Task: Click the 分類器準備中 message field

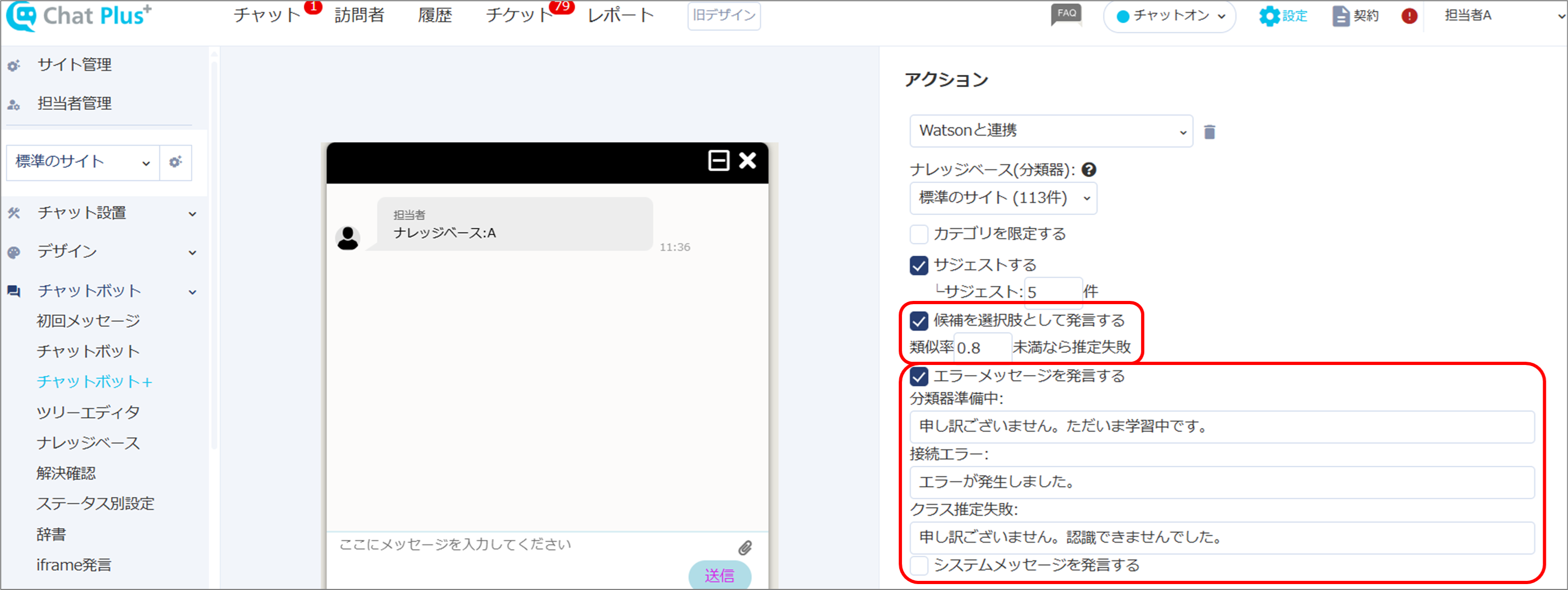Action: pos(1222,426)
